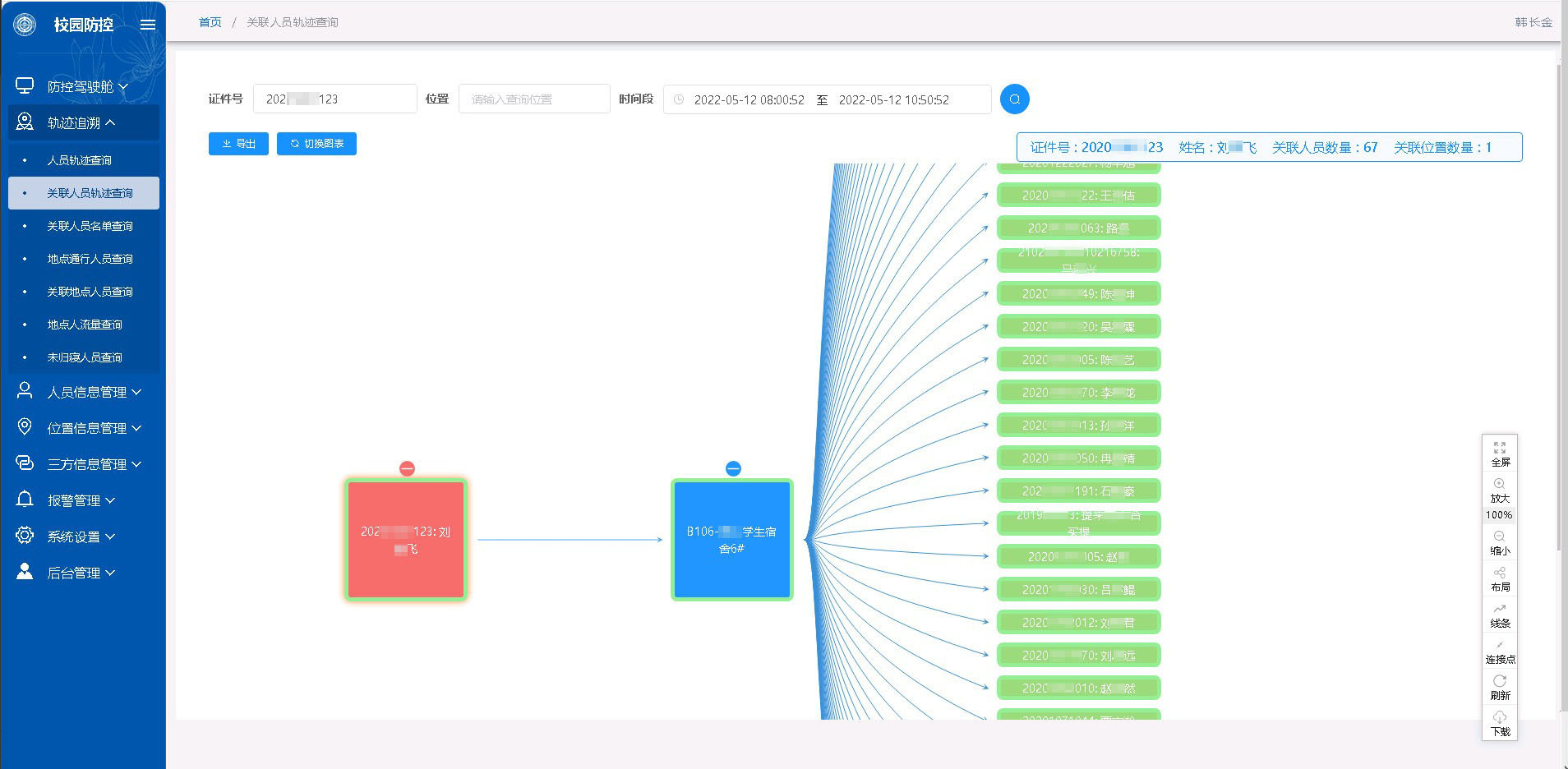Click the 切换图表 switch chart button
1568x769 pixels.
(316, 144)
